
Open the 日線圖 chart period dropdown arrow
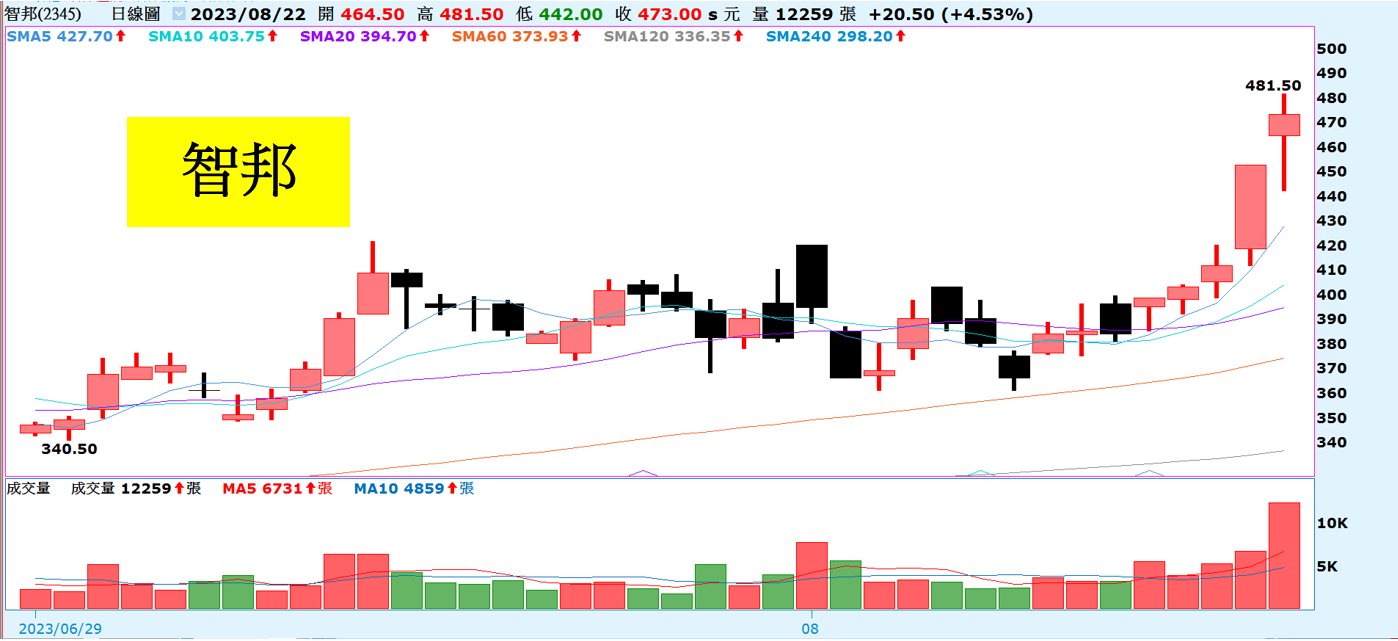(178, 15)
